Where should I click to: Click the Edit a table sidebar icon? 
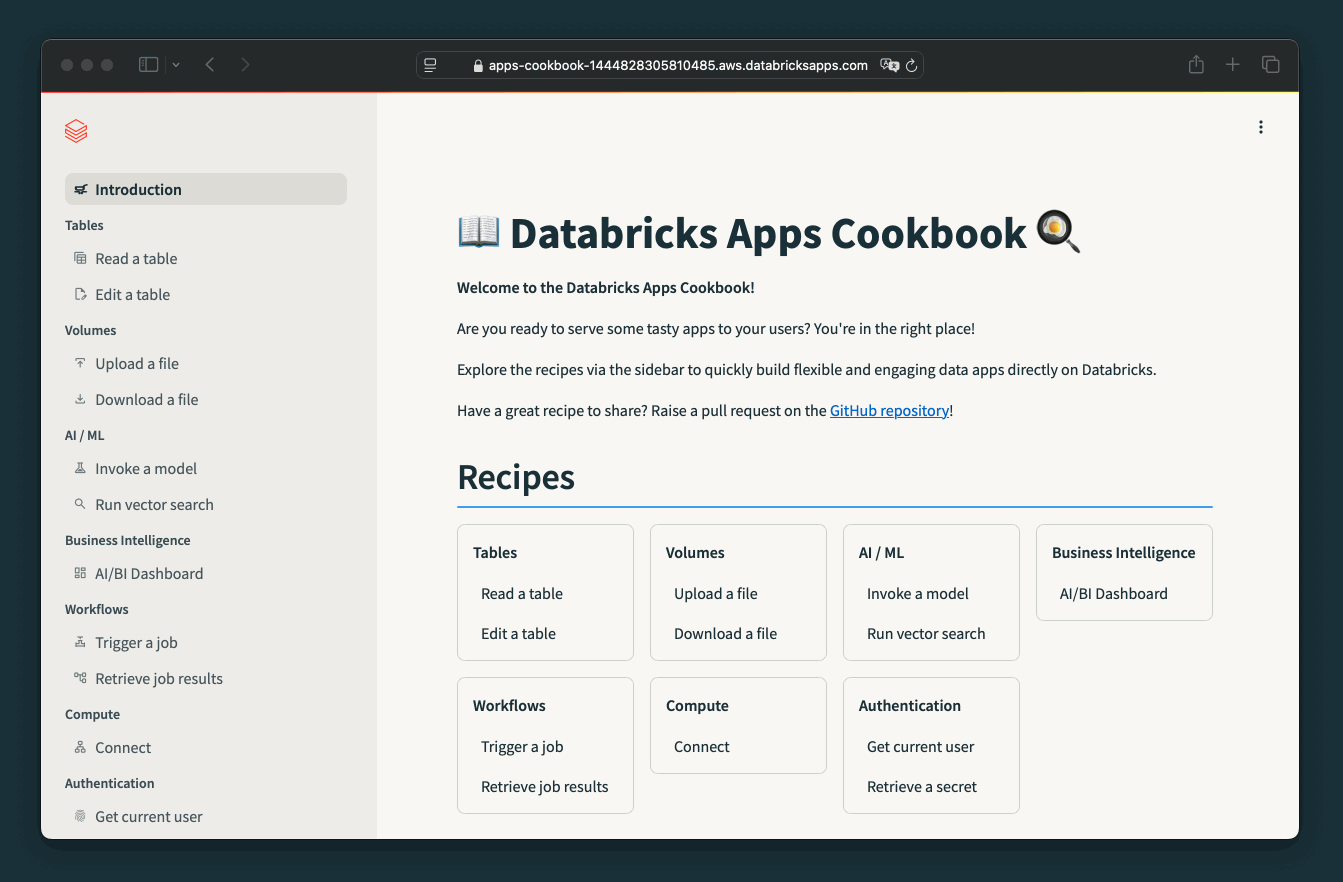[80, 294]
